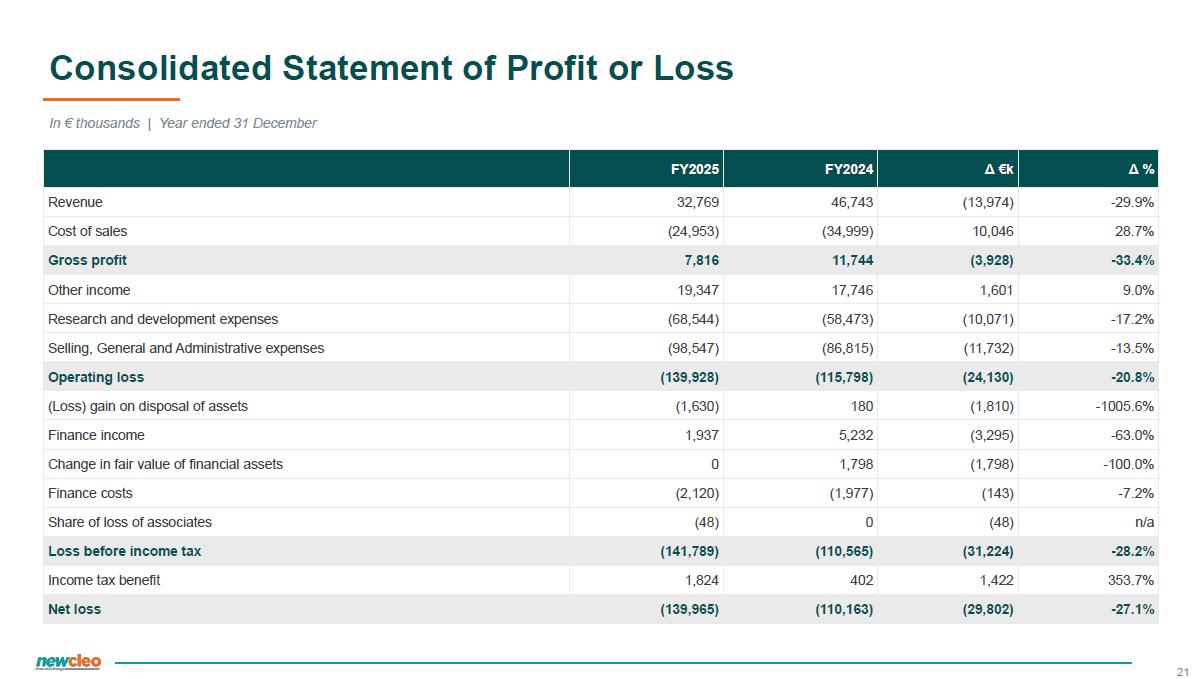Select the Revenue row label

75,202
